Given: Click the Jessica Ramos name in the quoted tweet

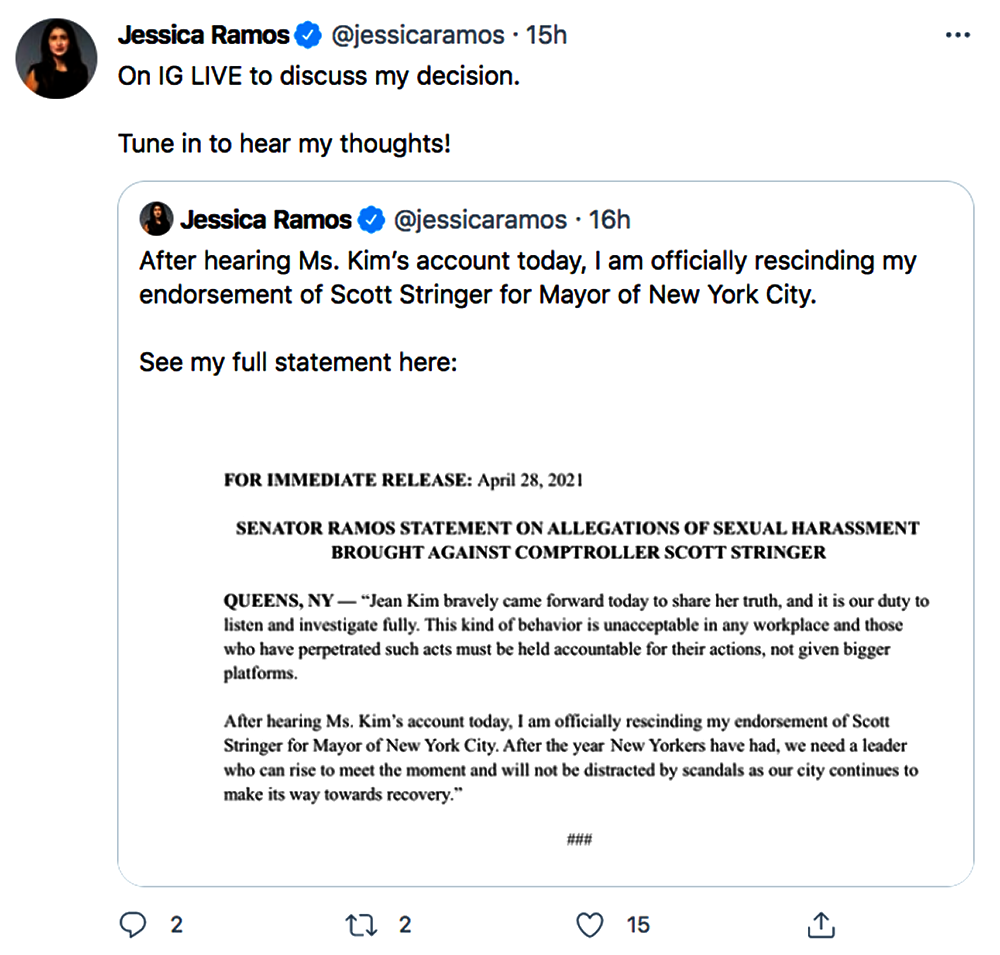Looking at the screenshot, I should pos(266,219).
